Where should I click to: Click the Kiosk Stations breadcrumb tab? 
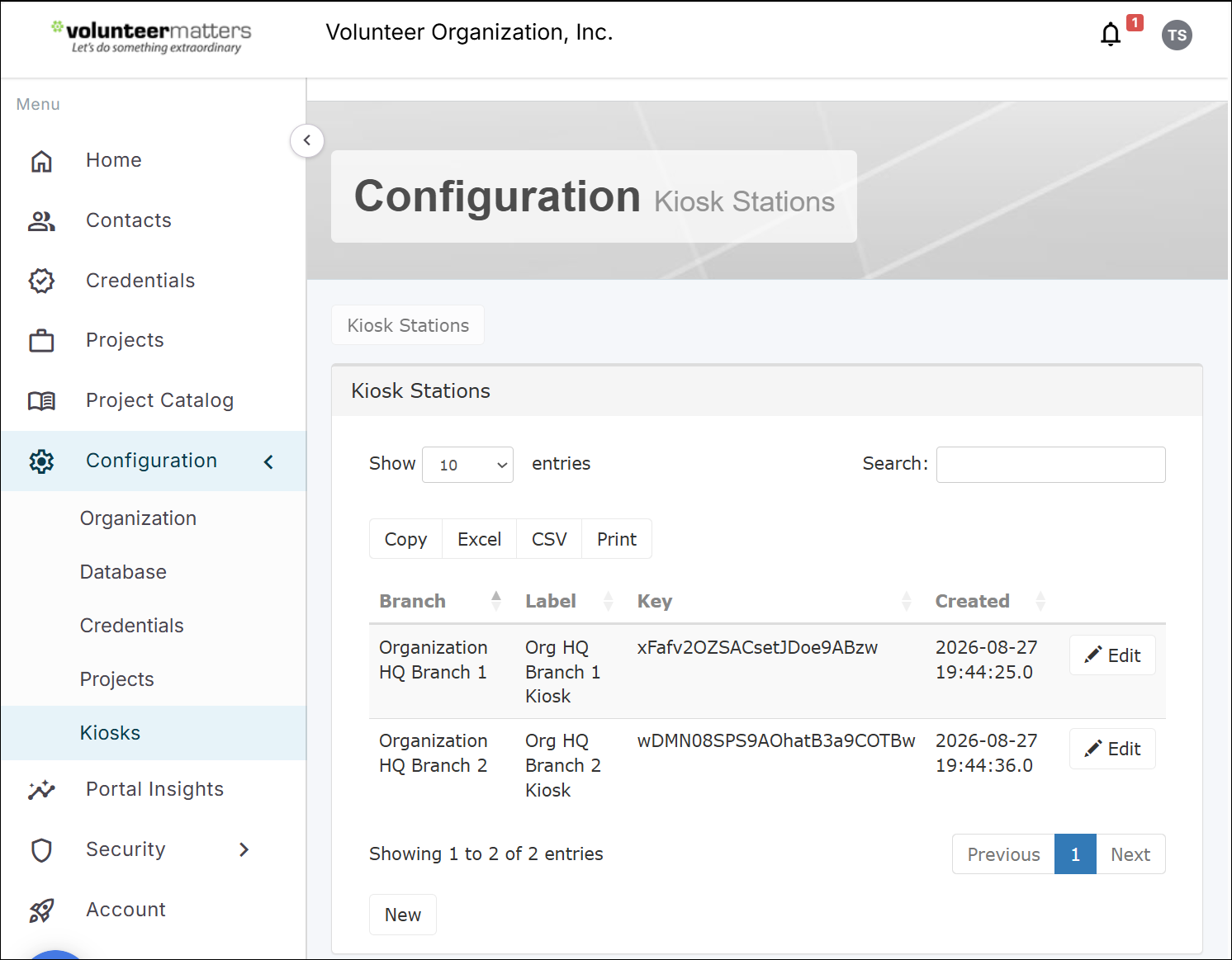click(x=408, y=325)
